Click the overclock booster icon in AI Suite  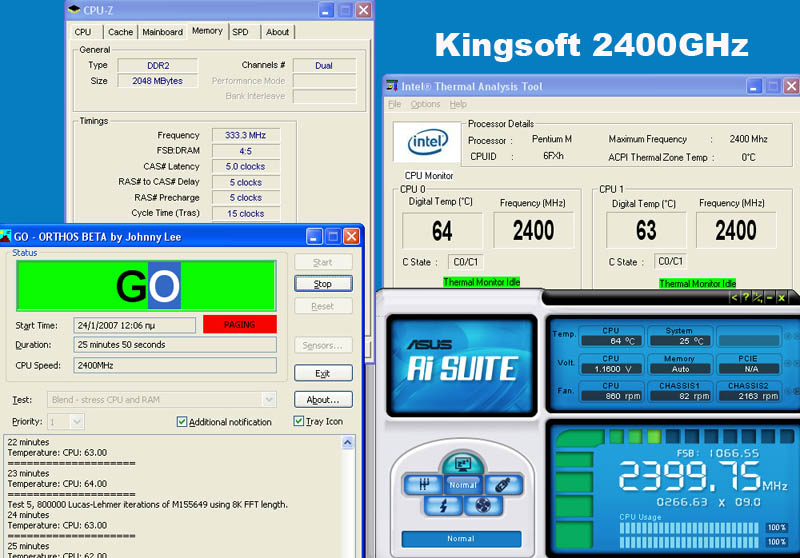[503, 485]
